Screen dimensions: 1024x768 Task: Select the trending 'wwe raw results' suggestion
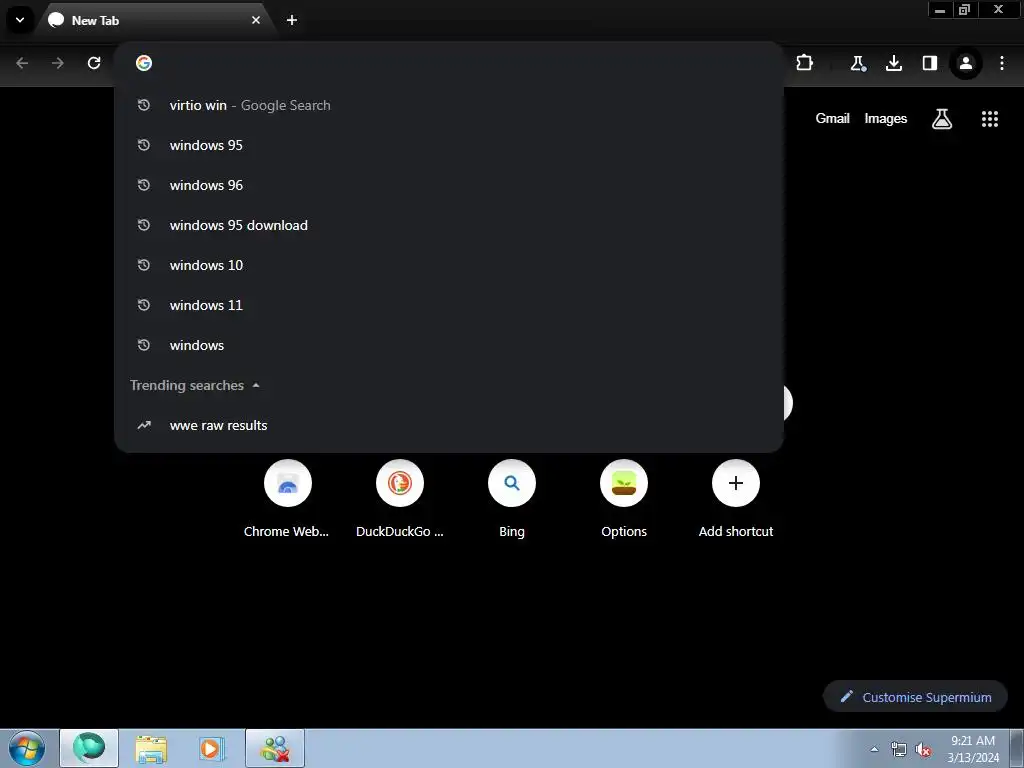point(449,425)
